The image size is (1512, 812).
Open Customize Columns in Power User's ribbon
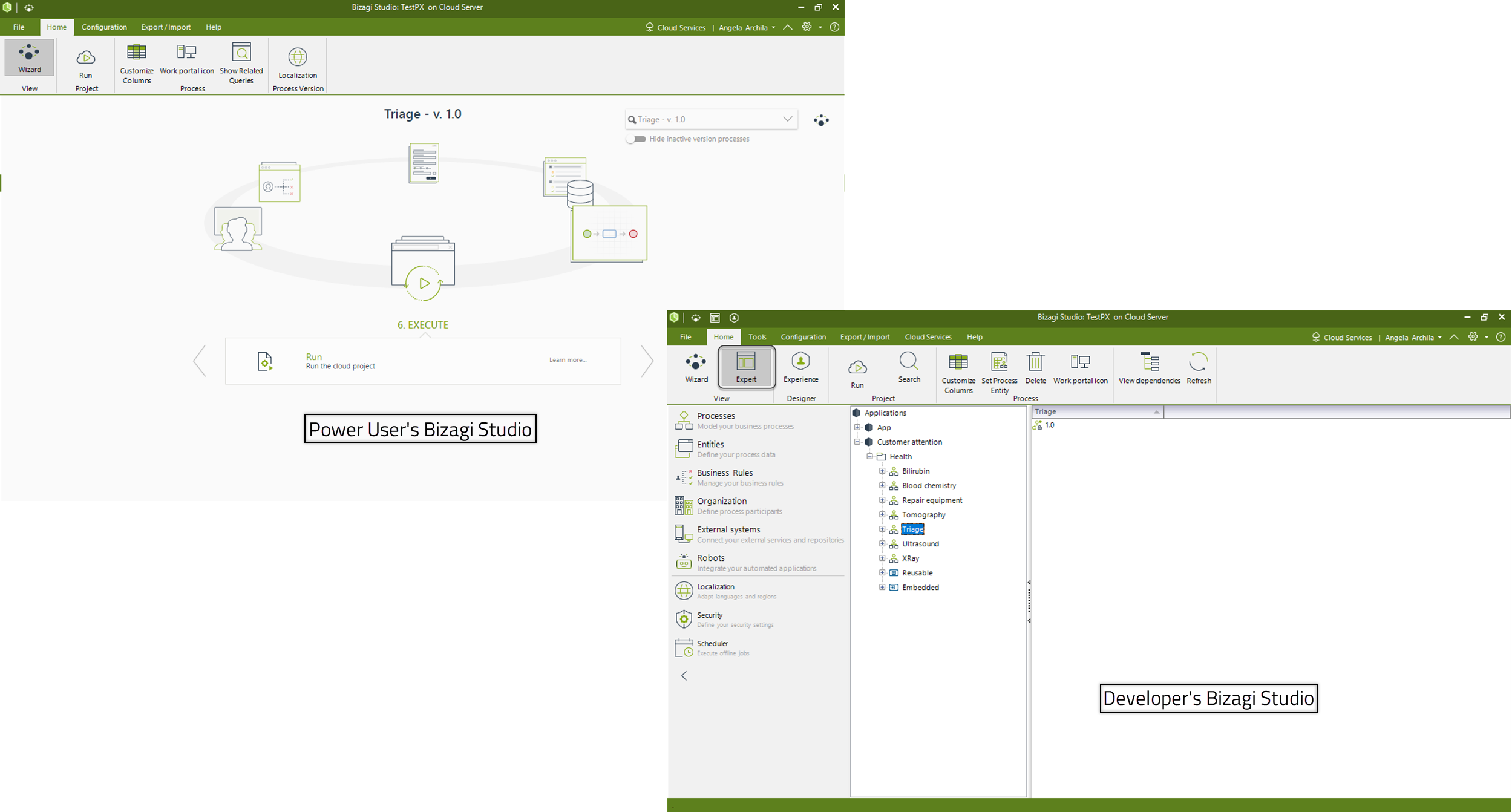point(137,64)
